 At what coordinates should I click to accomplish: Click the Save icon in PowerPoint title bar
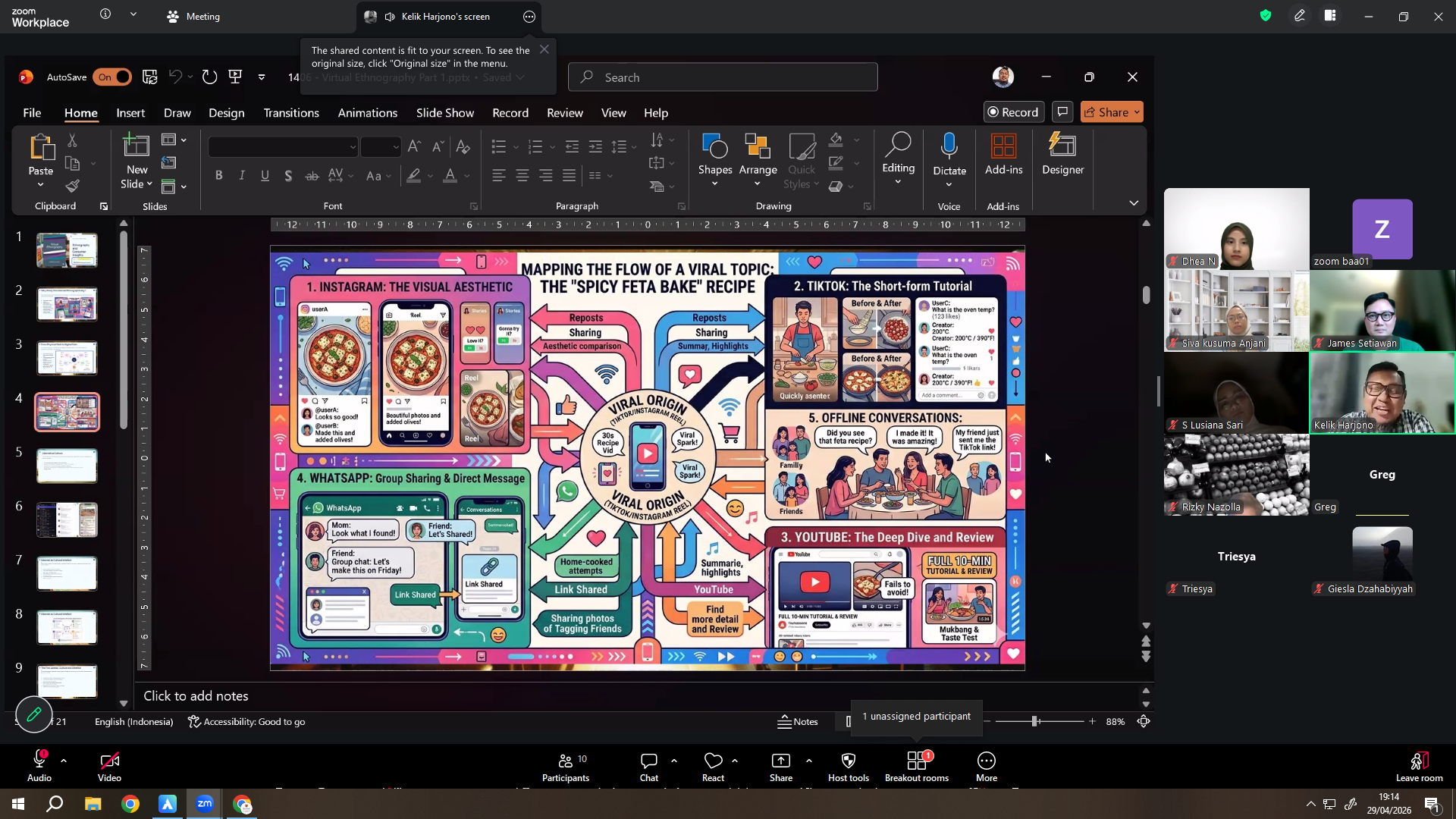click(150, 77)
